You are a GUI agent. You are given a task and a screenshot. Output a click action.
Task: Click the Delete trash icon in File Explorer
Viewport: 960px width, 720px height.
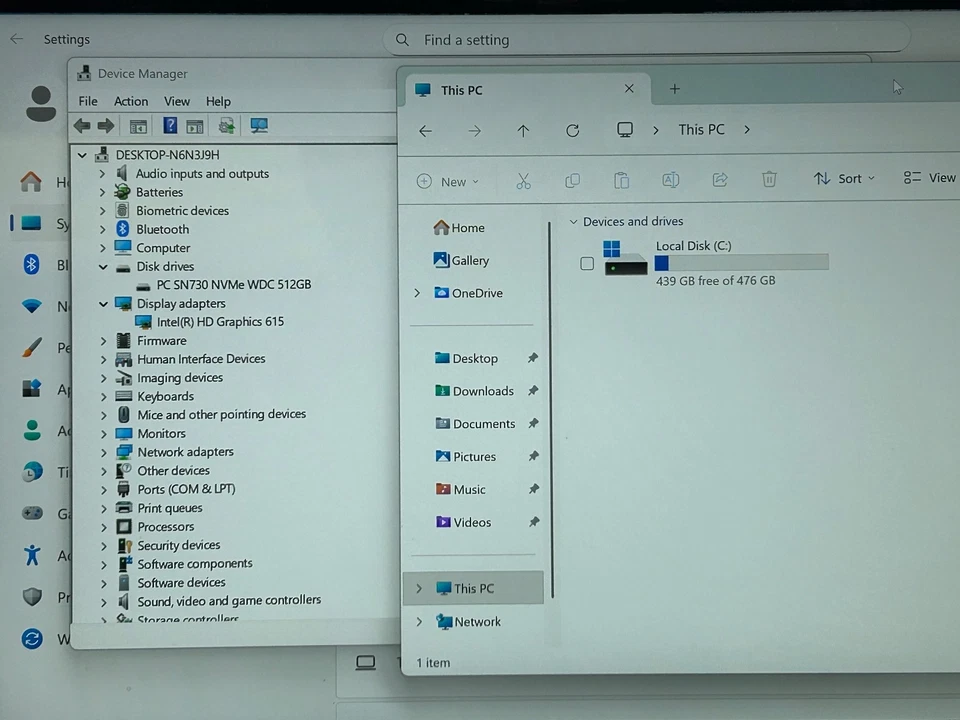coord(769,179)
